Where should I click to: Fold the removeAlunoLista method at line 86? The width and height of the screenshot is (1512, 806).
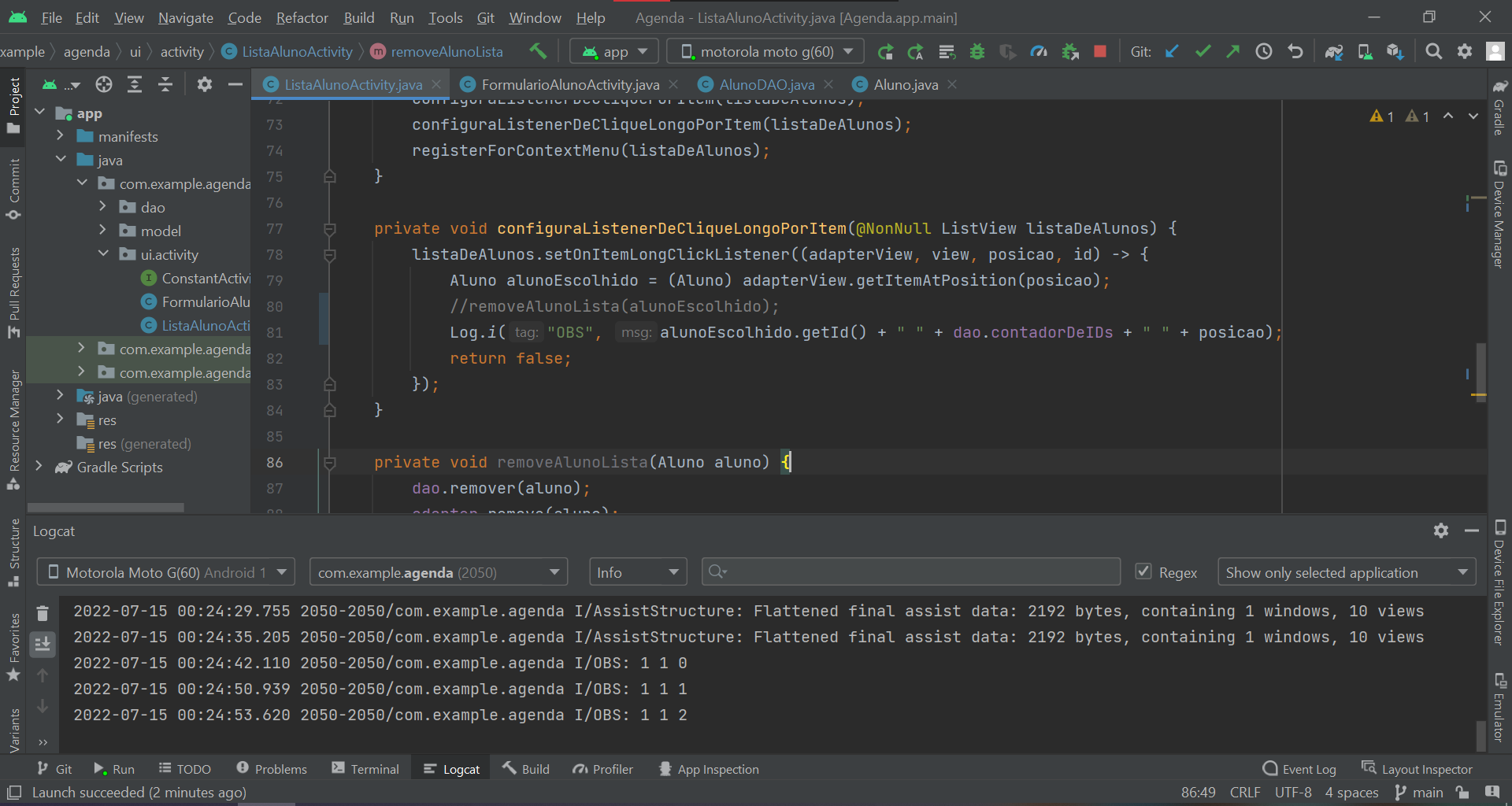coord(330,463)
